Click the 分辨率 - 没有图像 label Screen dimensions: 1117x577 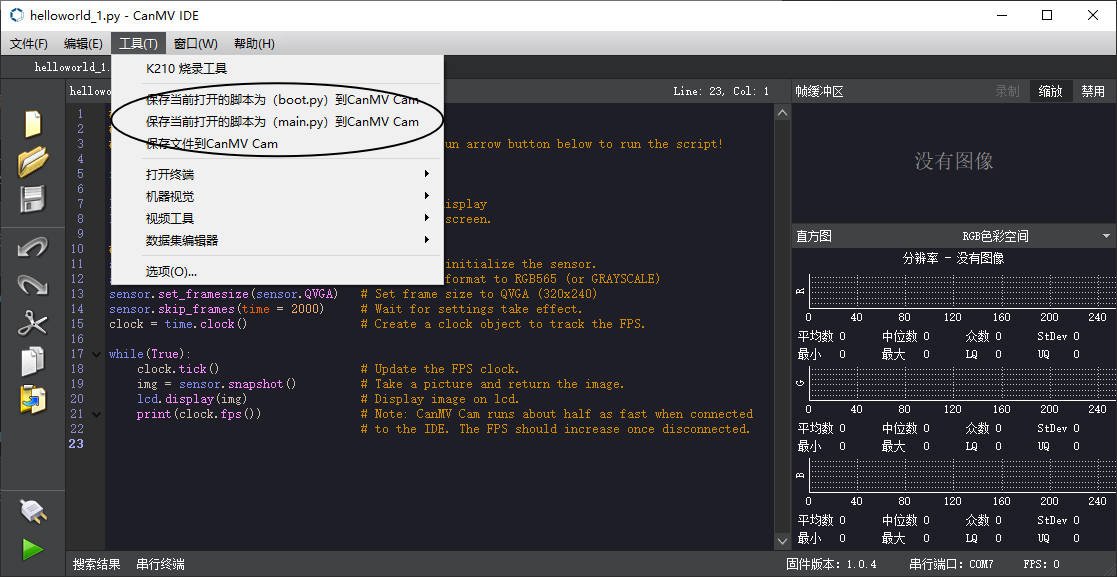click(x=953, y=258)
